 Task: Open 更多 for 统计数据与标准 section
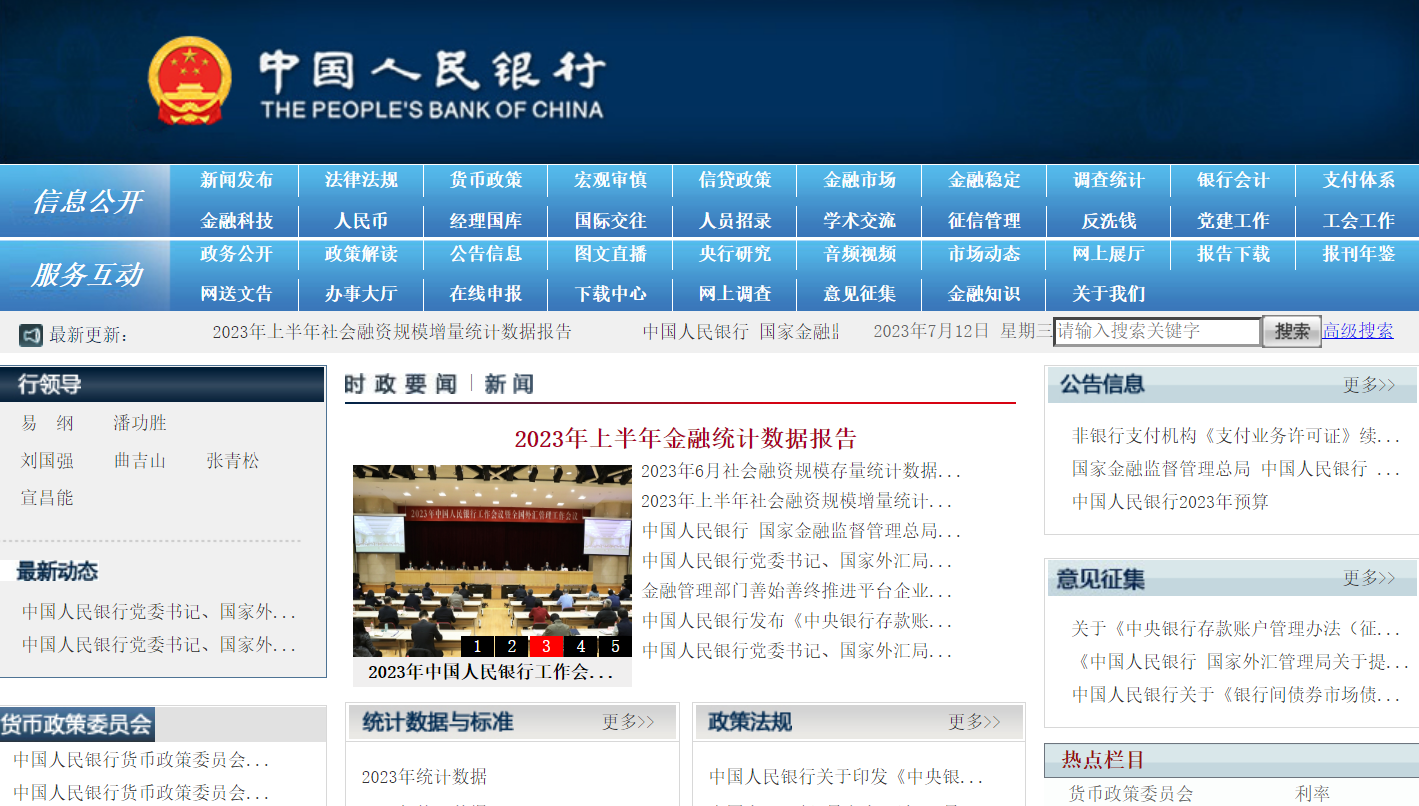click(x=627, y=722)
